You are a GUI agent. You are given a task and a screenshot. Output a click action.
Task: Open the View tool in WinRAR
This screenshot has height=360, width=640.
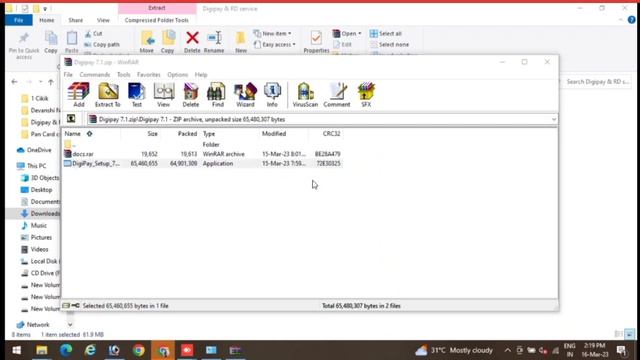164,95
